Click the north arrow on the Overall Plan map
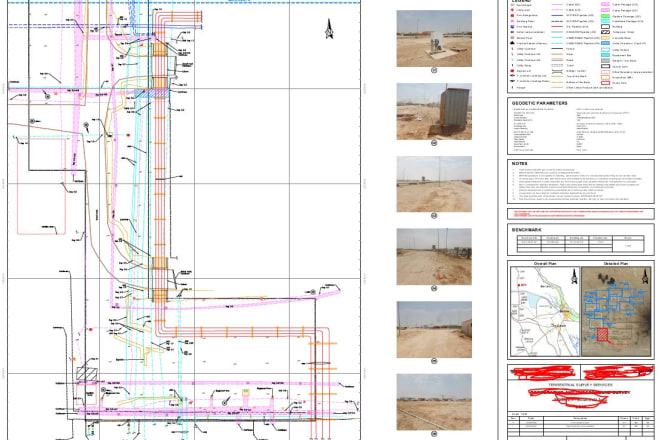The width and height of the screenshot is (660, 440). (x=573, y=277)
